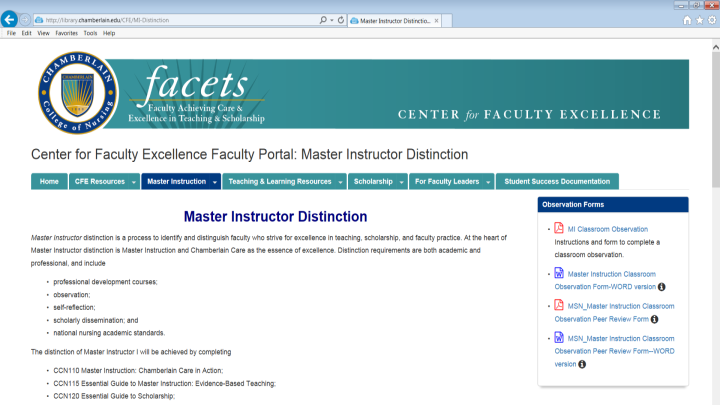Open the Edit menu
The height and width of the screenshot is (405, 720).
[26, 33]
